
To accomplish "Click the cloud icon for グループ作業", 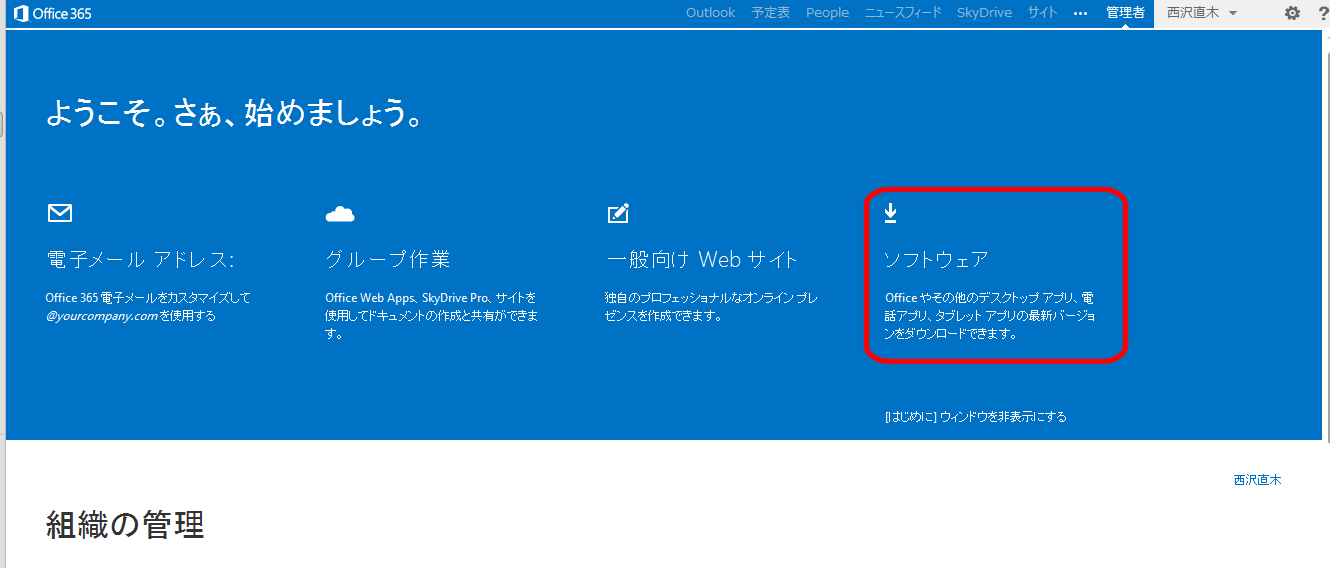I will (x=340, y=213).
